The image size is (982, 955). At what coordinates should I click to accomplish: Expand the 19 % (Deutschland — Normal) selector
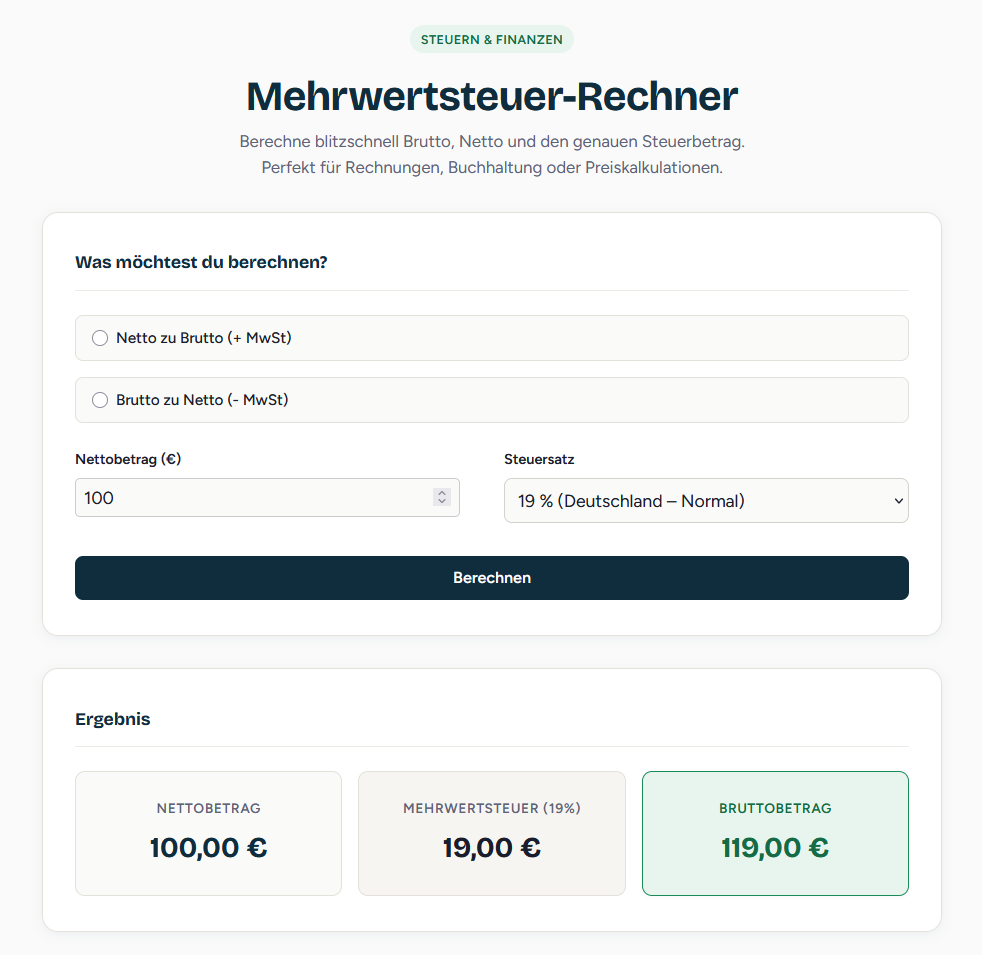(x=706, y=500)
